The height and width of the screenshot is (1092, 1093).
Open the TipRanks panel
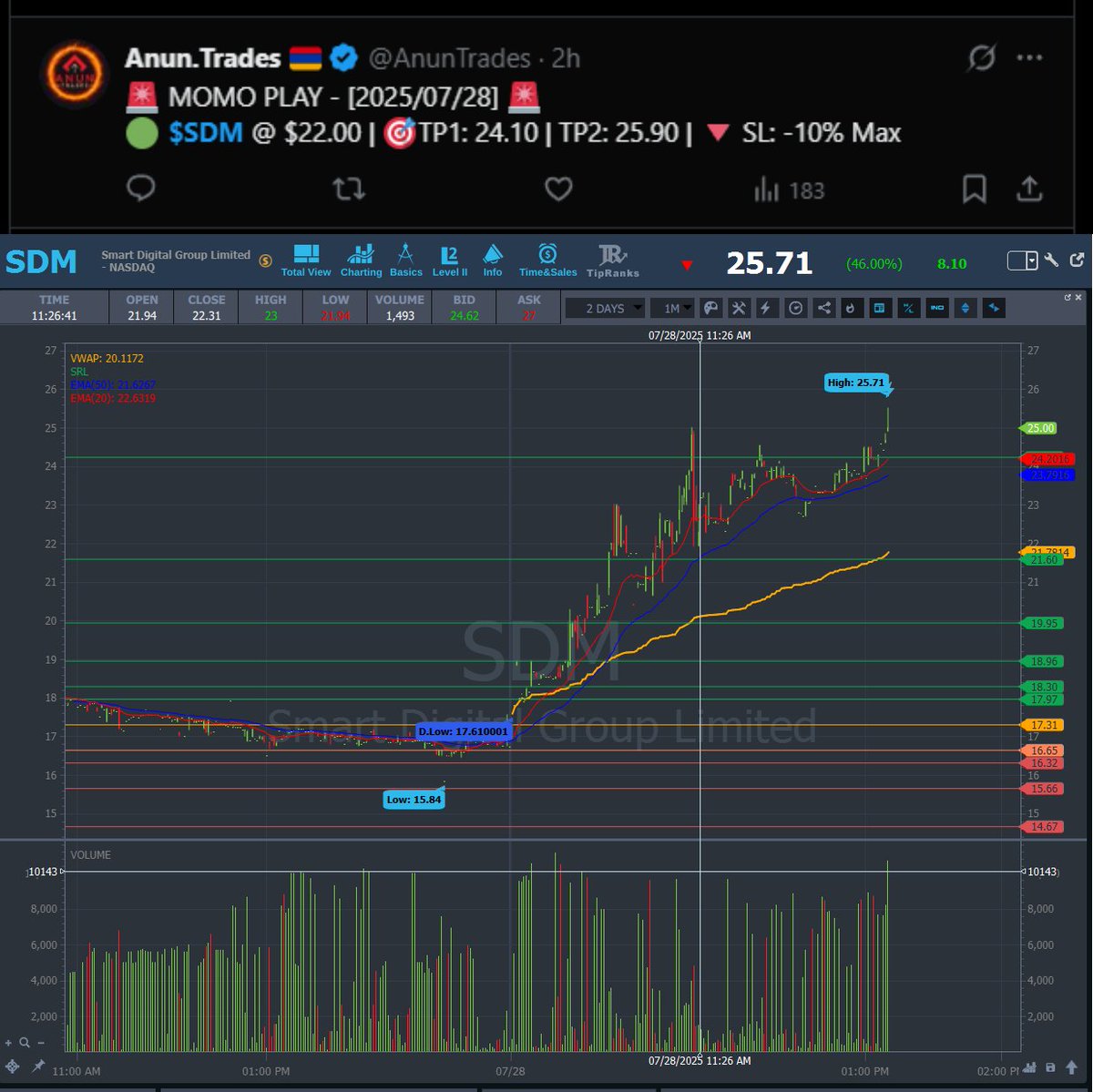coord(613,260)
